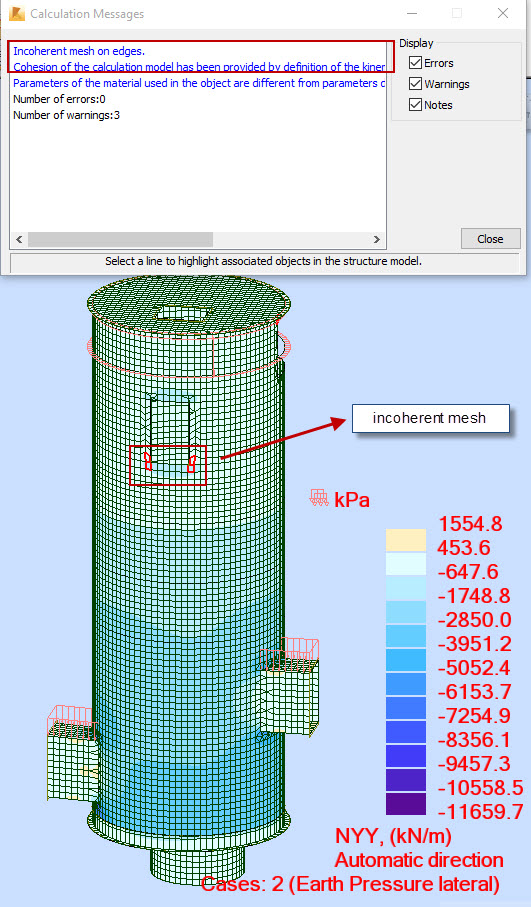This screenshot has height=907, width=531.
Task: Select the 'Incoherent mesh on edges.' message line
Action: 79,51
